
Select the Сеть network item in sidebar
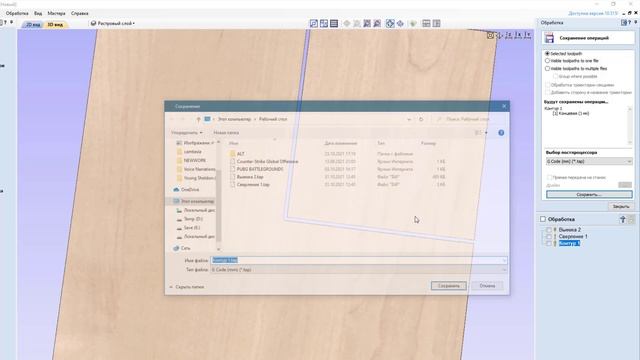coord(182,248)
